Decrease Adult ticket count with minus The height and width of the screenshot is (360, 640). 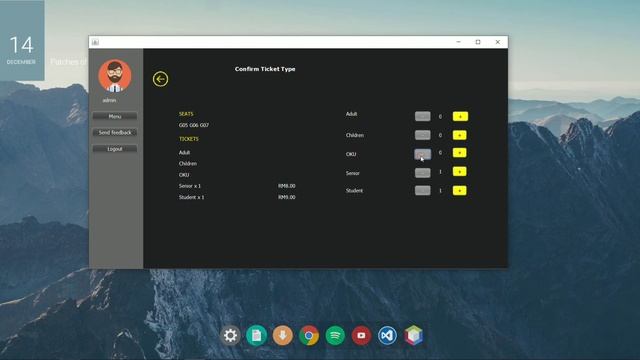[x=422, y=116]
